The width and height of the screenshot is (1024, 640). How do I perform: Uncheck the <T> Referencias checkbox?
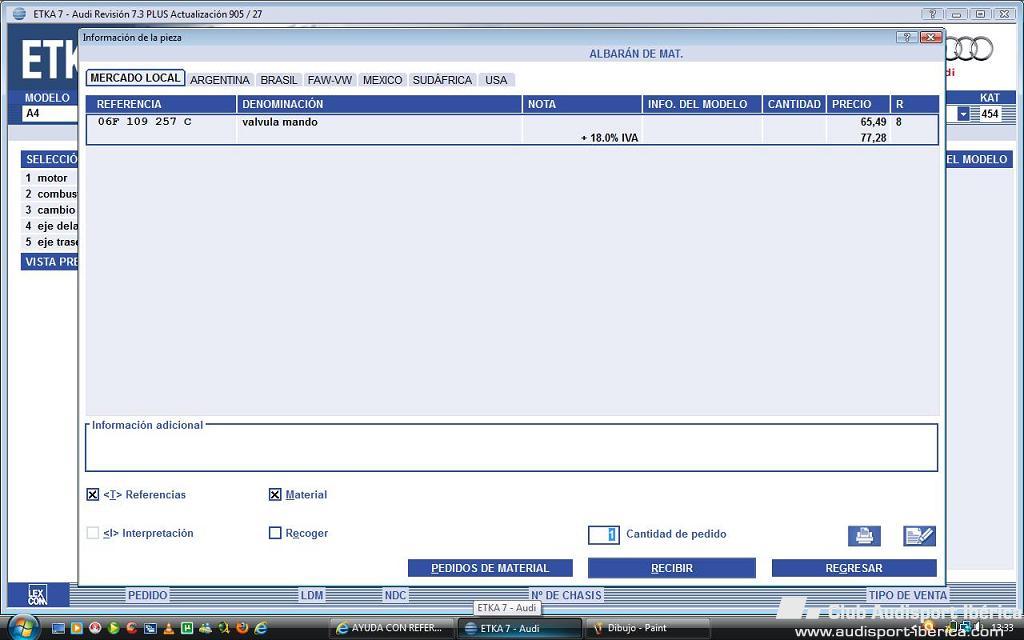coord(93,495)
